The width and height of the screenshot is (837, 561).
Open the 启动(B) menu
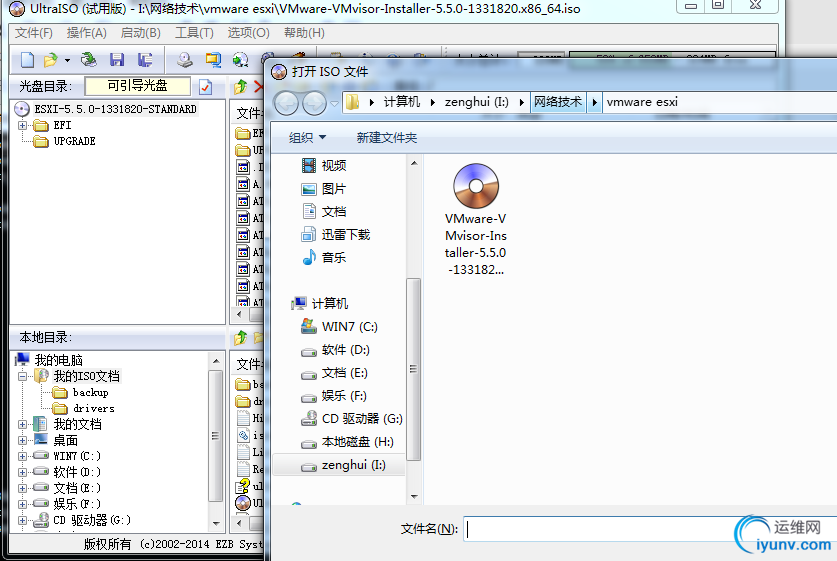(140, 33)
